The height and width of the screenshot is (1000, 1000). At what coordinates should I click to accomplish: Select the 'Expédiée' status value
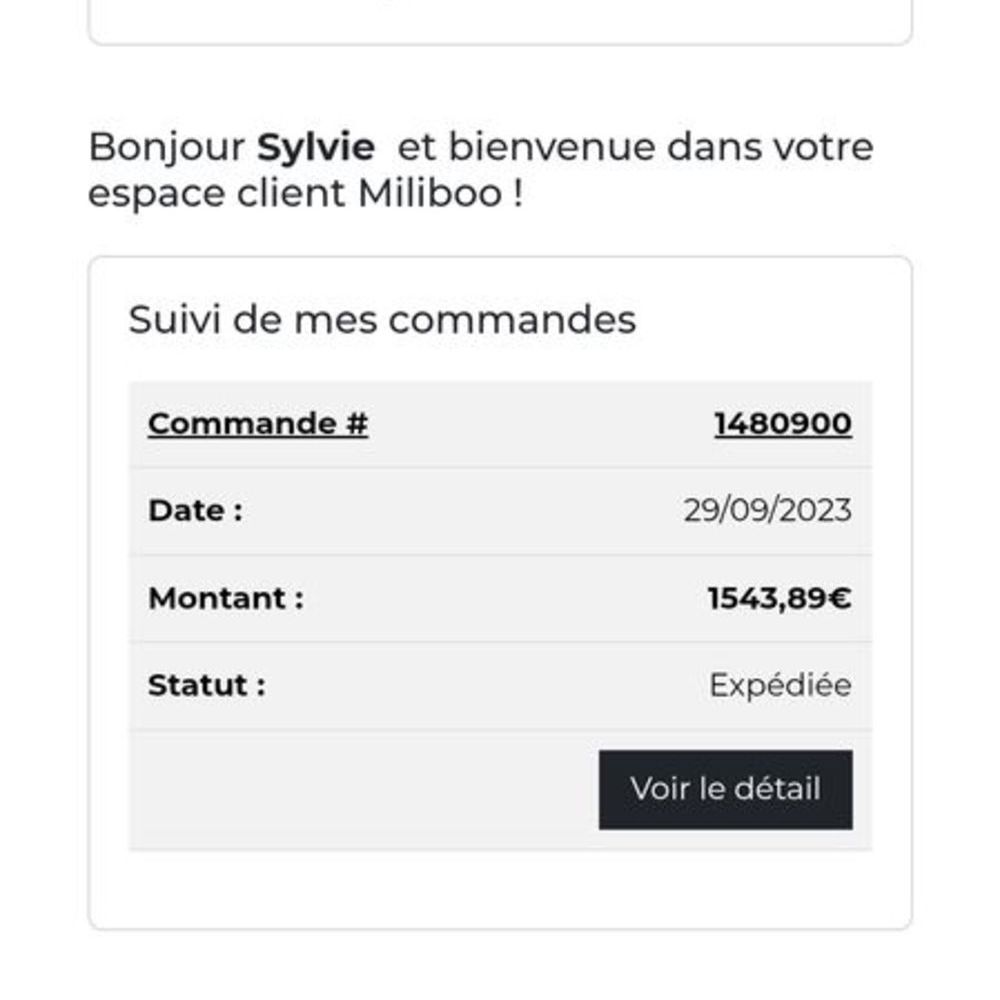(781, 686)
